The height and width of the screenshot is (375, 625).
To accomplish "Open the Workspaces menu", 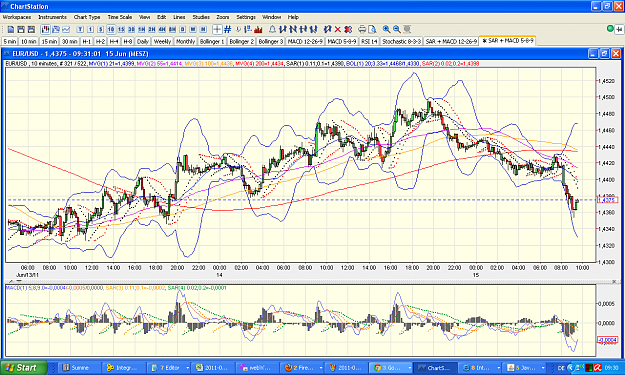I will 17,17.
